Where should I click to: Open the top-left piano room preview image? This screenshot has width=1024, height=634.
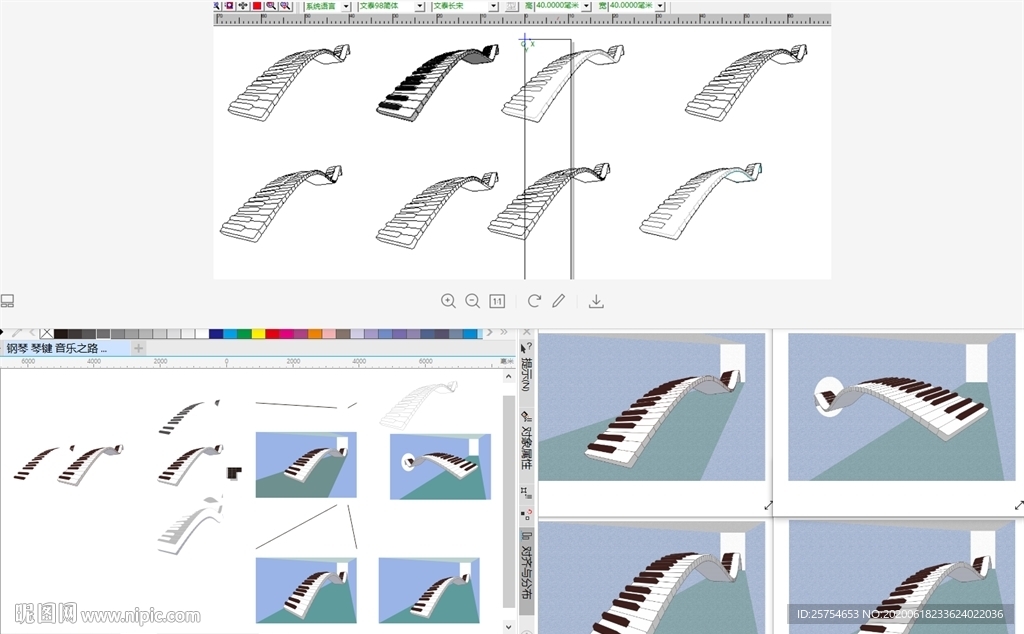coord(651,407)
